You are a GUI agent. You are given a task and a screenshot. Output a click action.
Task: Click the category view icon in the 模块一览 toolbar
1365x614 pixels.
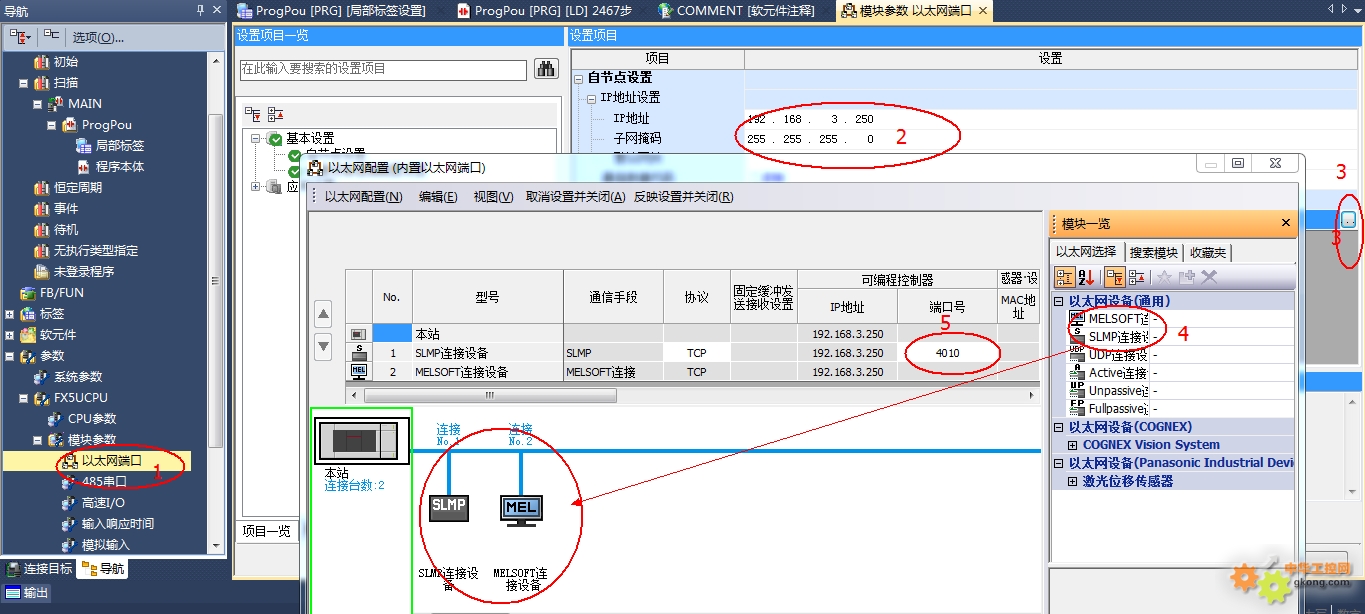[x=1065, y=277]
